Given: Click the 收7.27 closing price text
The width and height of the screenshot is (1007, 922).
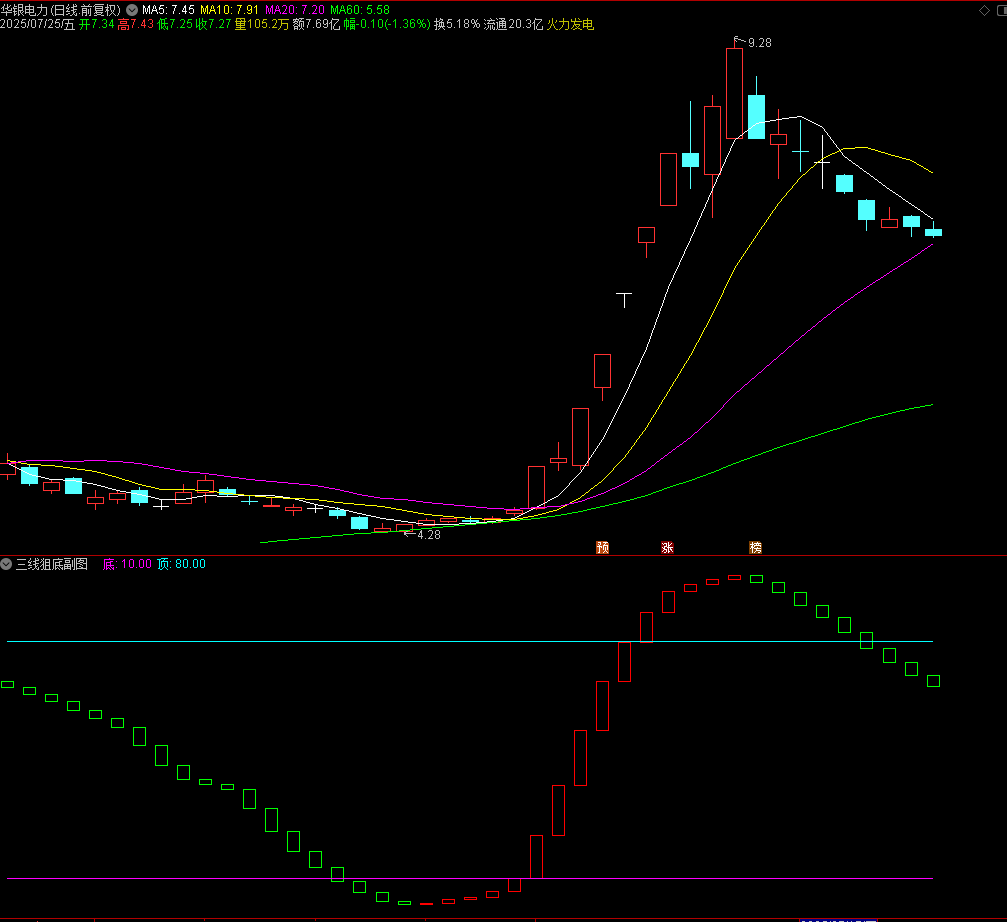Looking at the screenshot, I should [x=214, y=24].
